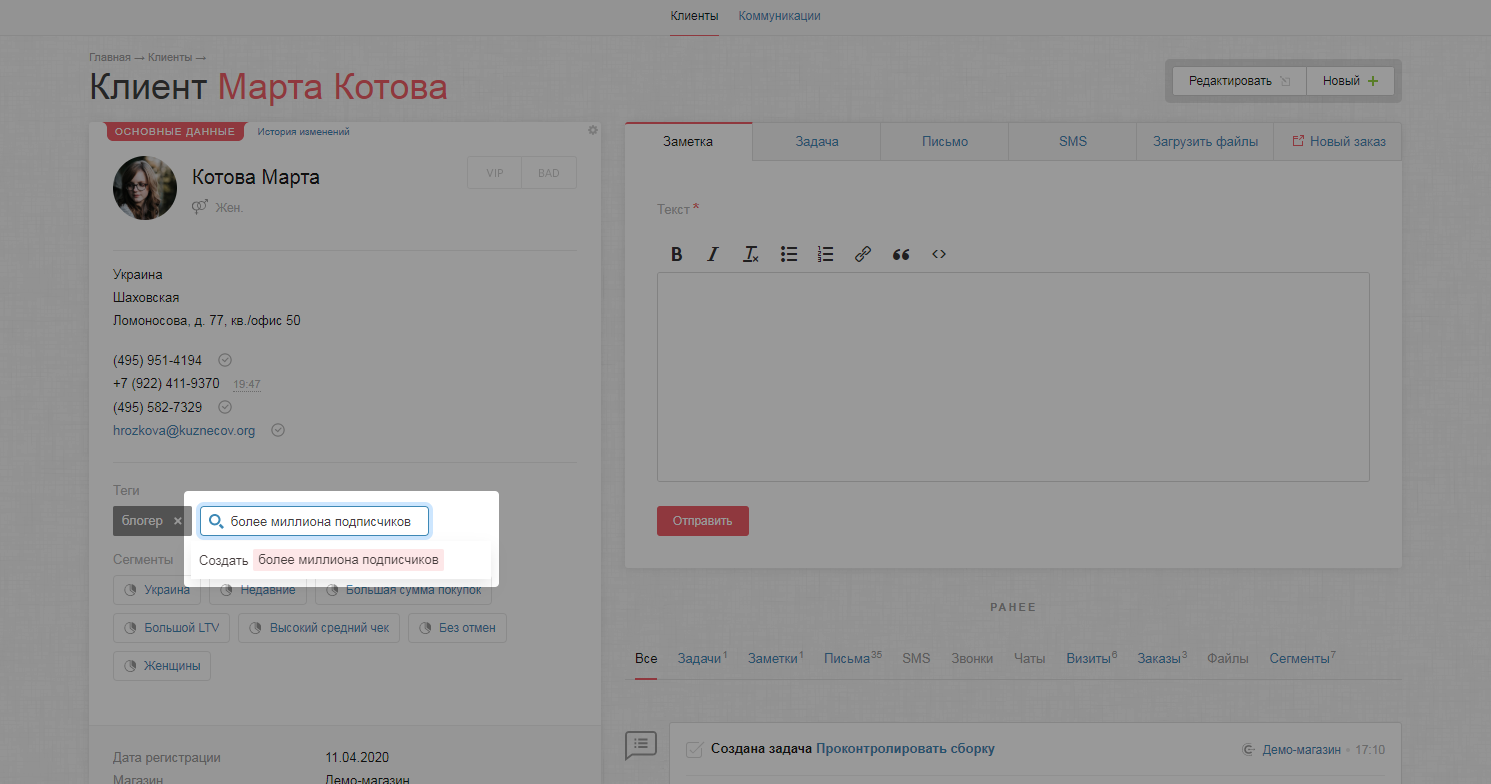Filter history by 'Чаты'

tap(1029, 659)
